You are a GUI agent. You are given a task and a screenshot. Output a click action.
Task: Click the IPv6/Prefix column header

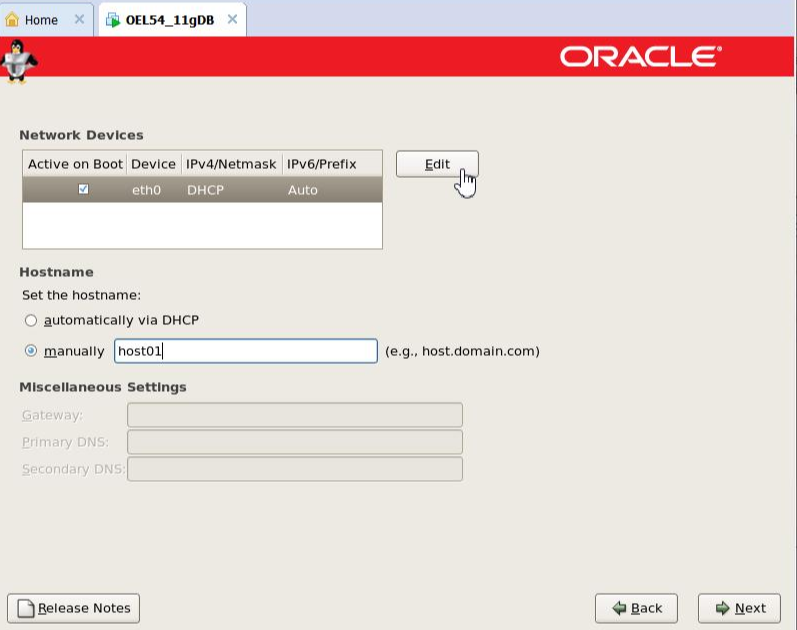[332, 164]
